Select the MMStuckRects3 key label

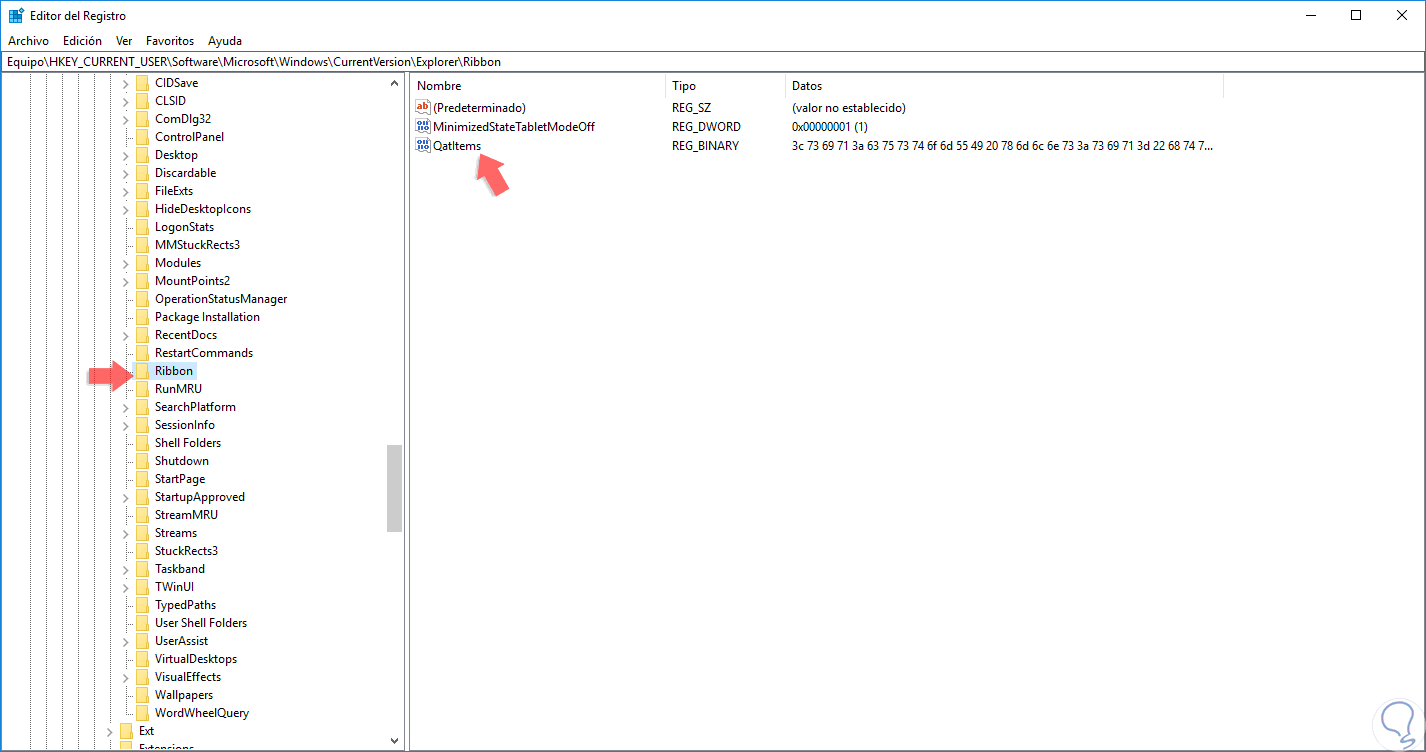click(197, 245)
